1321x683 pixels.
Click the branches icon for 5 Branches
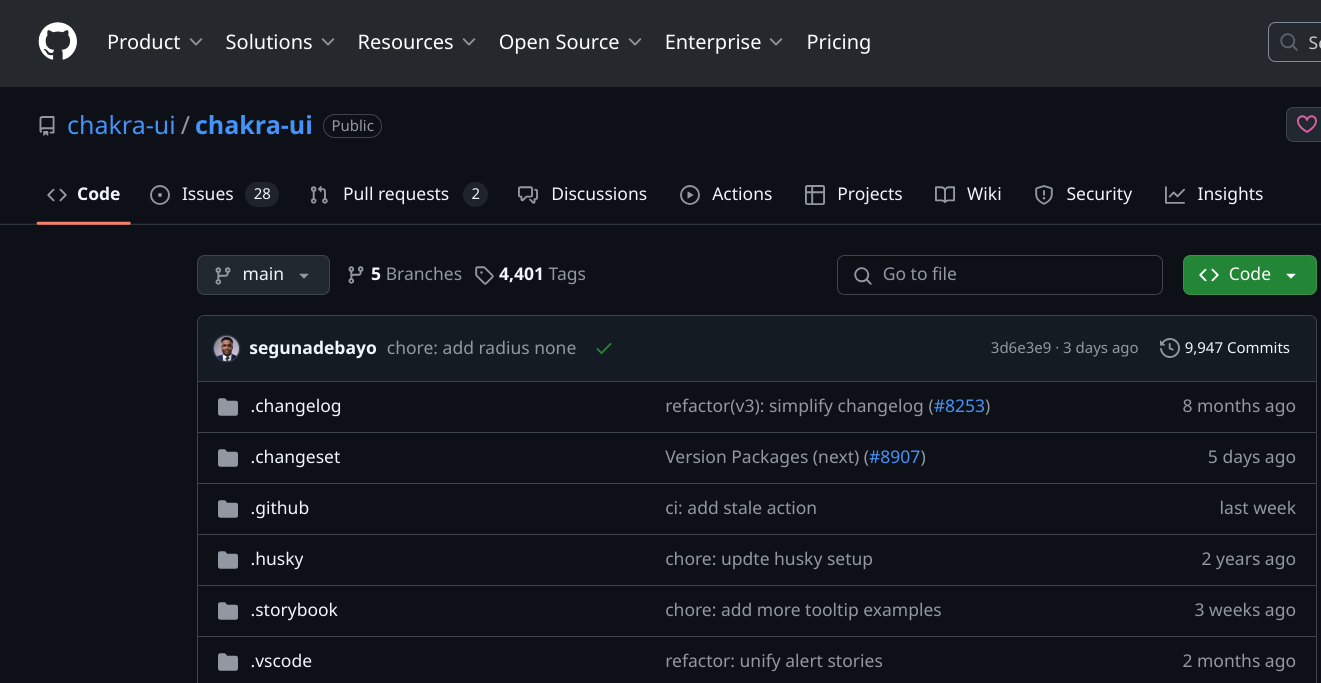coord(355,274)
